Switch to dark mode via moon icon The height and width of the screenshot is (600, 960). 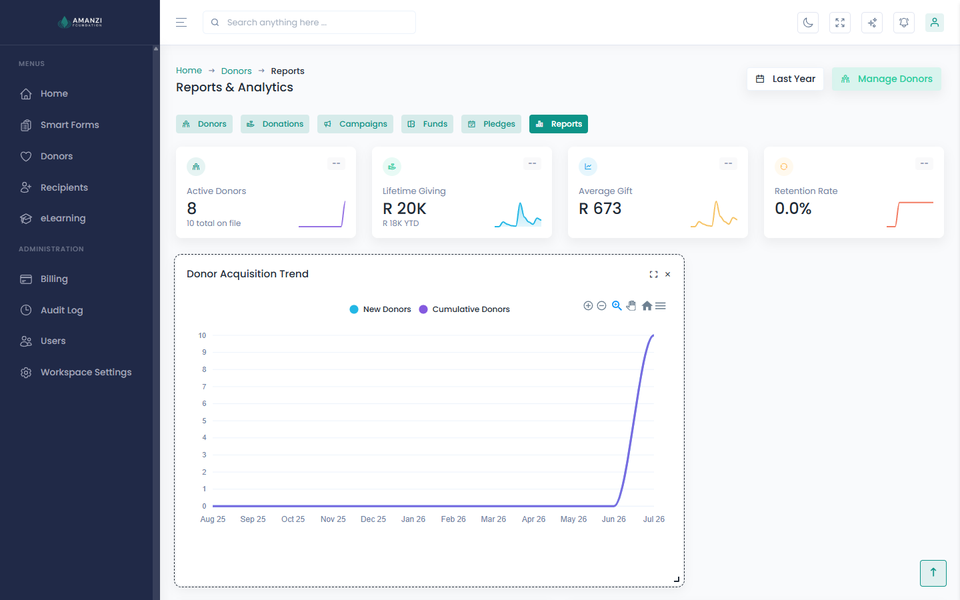coord(808,23)
